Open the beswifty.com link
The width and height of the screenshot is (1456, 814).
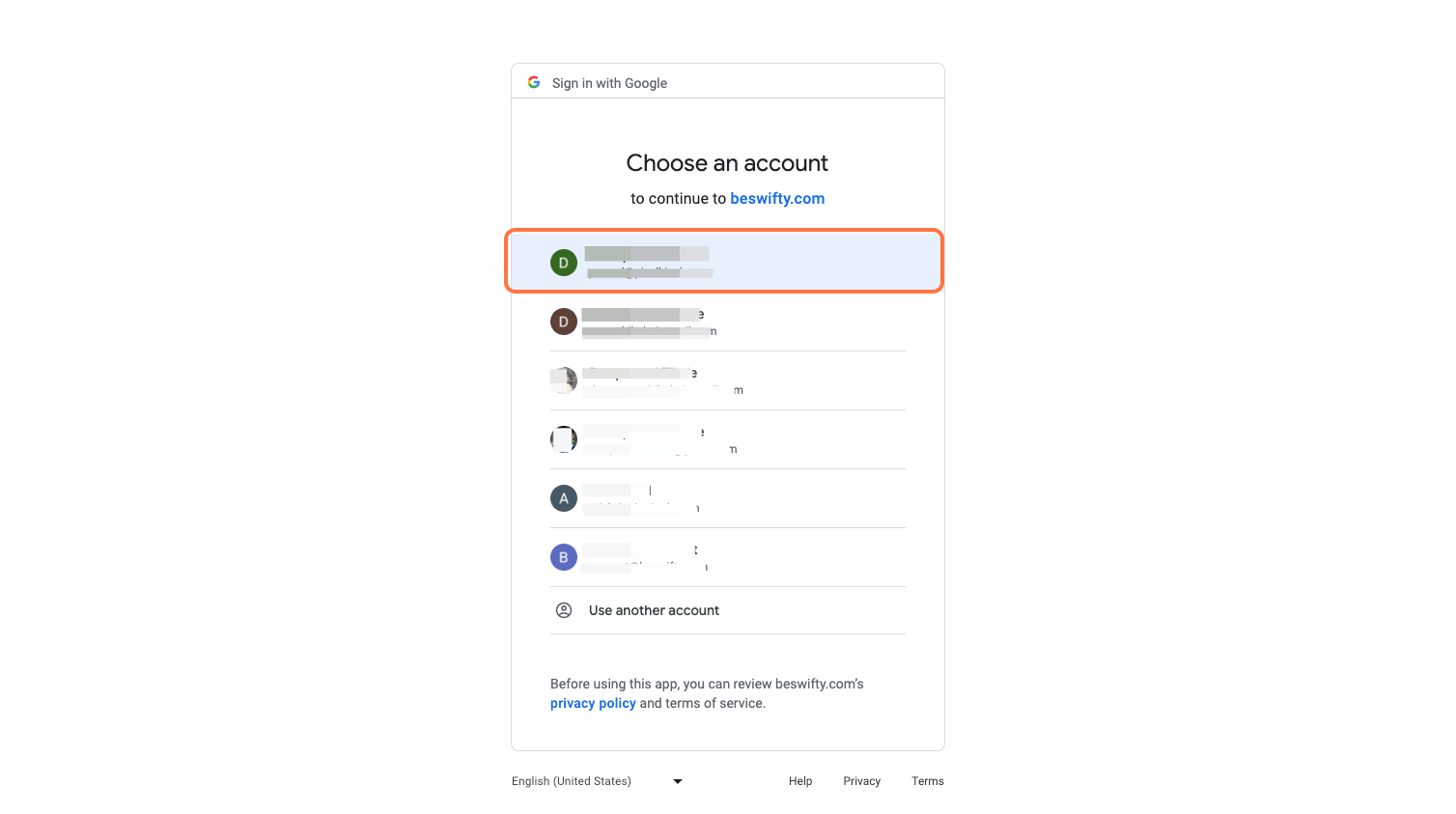click(x=777, y=198)
